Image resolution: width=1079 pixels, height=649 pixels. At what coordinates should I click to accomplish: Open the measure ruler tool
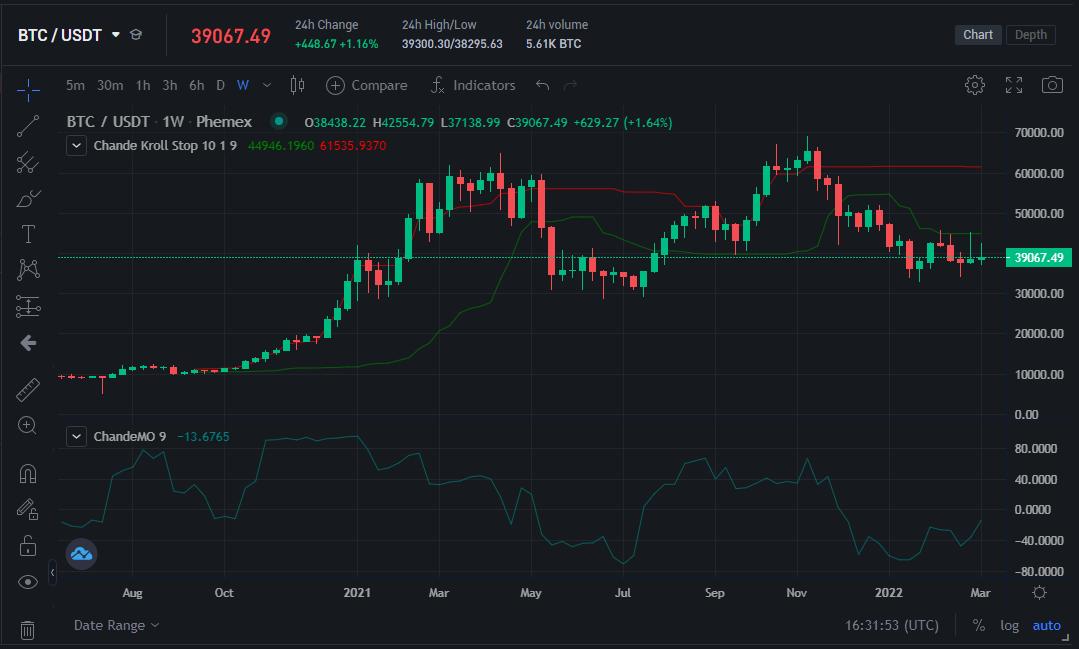[x=28, y=390]
